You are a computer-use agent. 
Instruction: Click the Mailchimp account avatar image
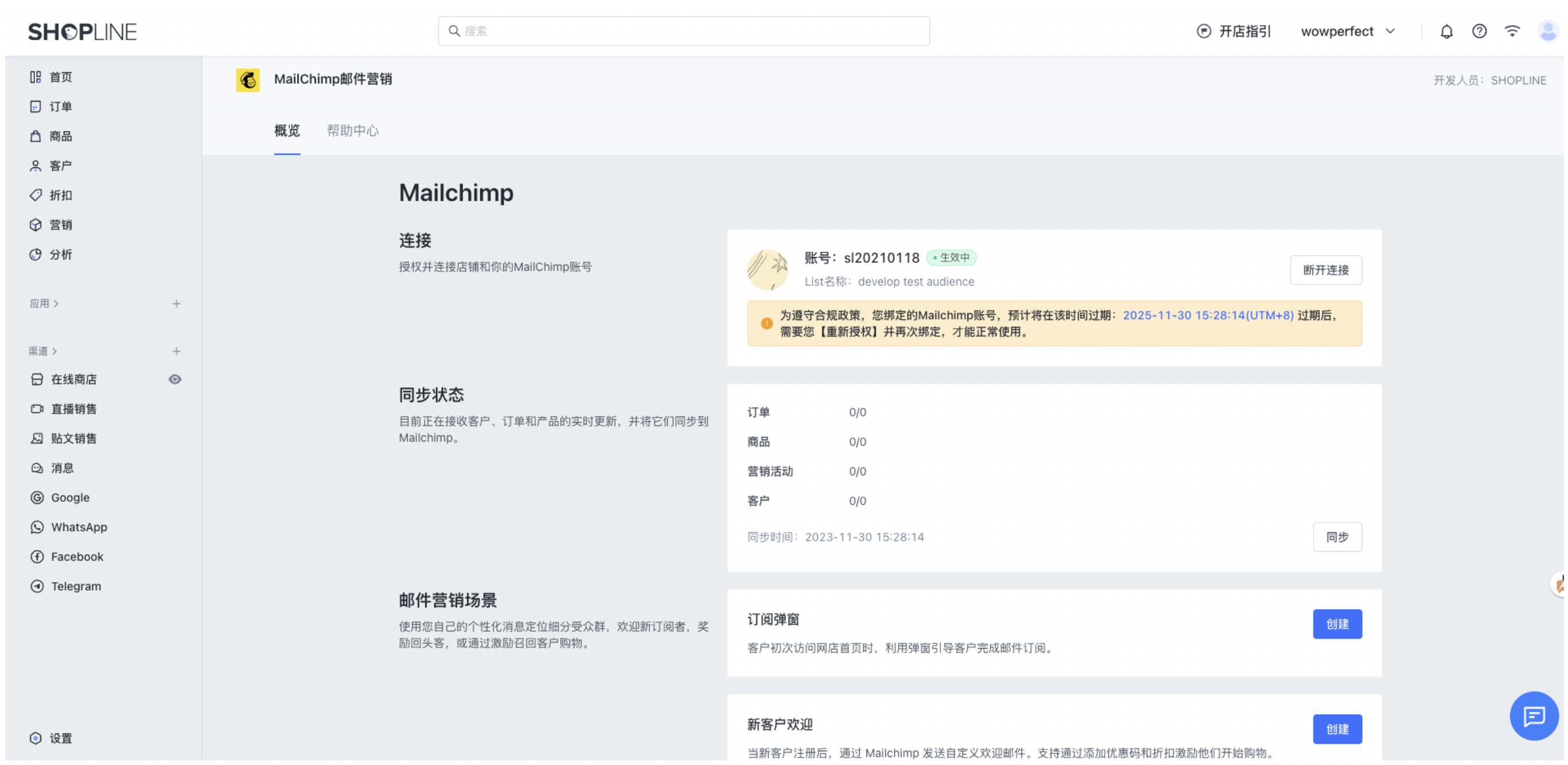click(767, 269)
